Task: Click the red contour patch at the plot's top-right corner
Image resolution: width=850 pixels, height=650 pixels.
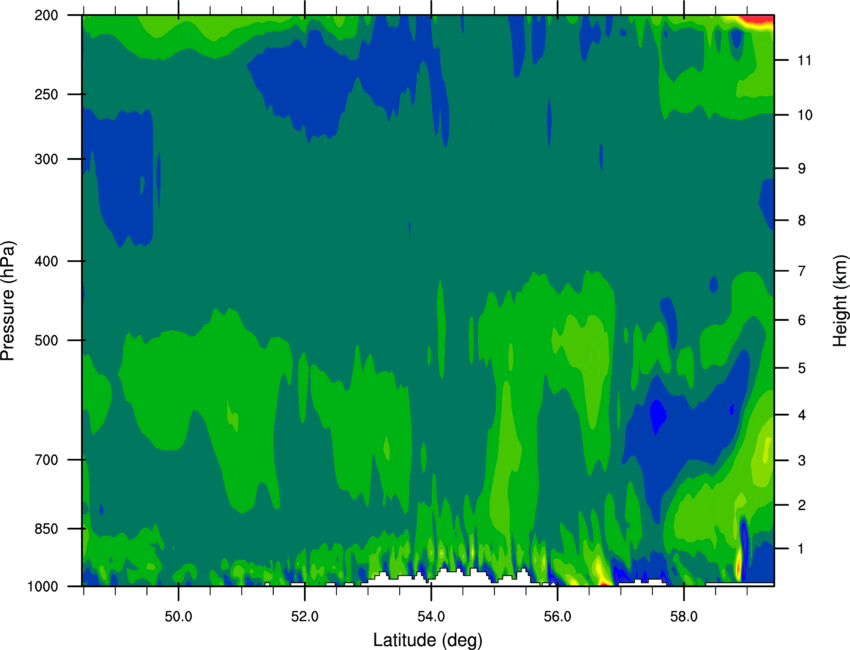Action: tap(758, 21)
